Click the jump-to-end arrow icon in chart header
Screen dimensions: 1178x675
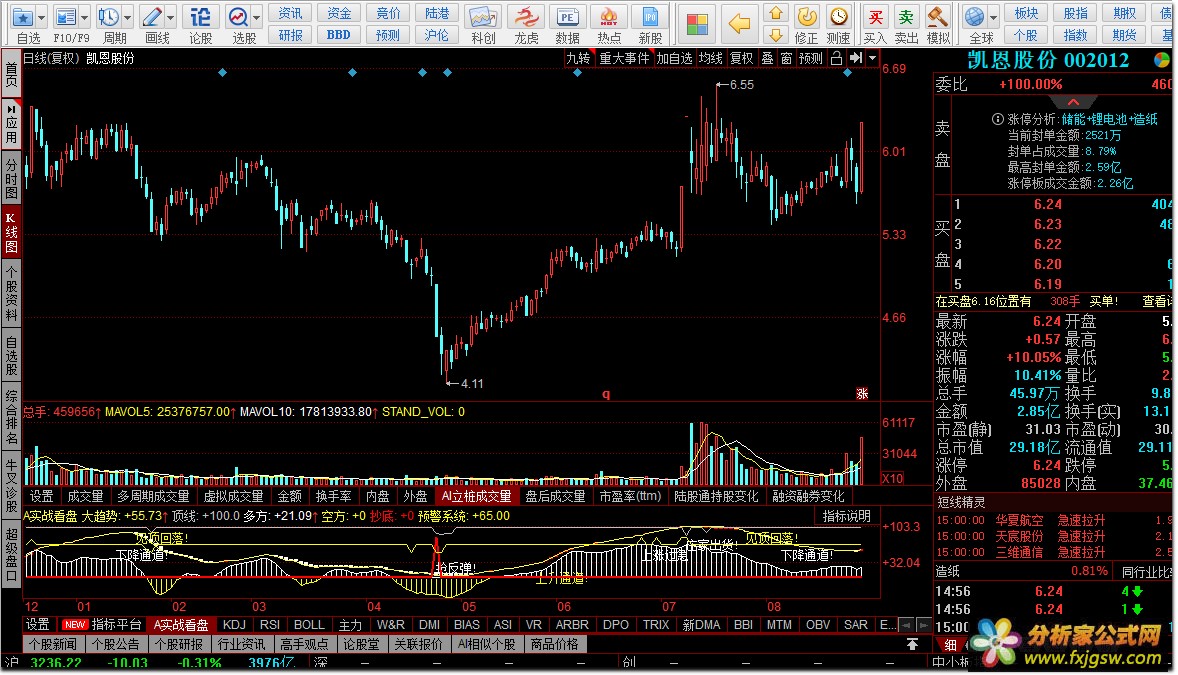point(856,59)
